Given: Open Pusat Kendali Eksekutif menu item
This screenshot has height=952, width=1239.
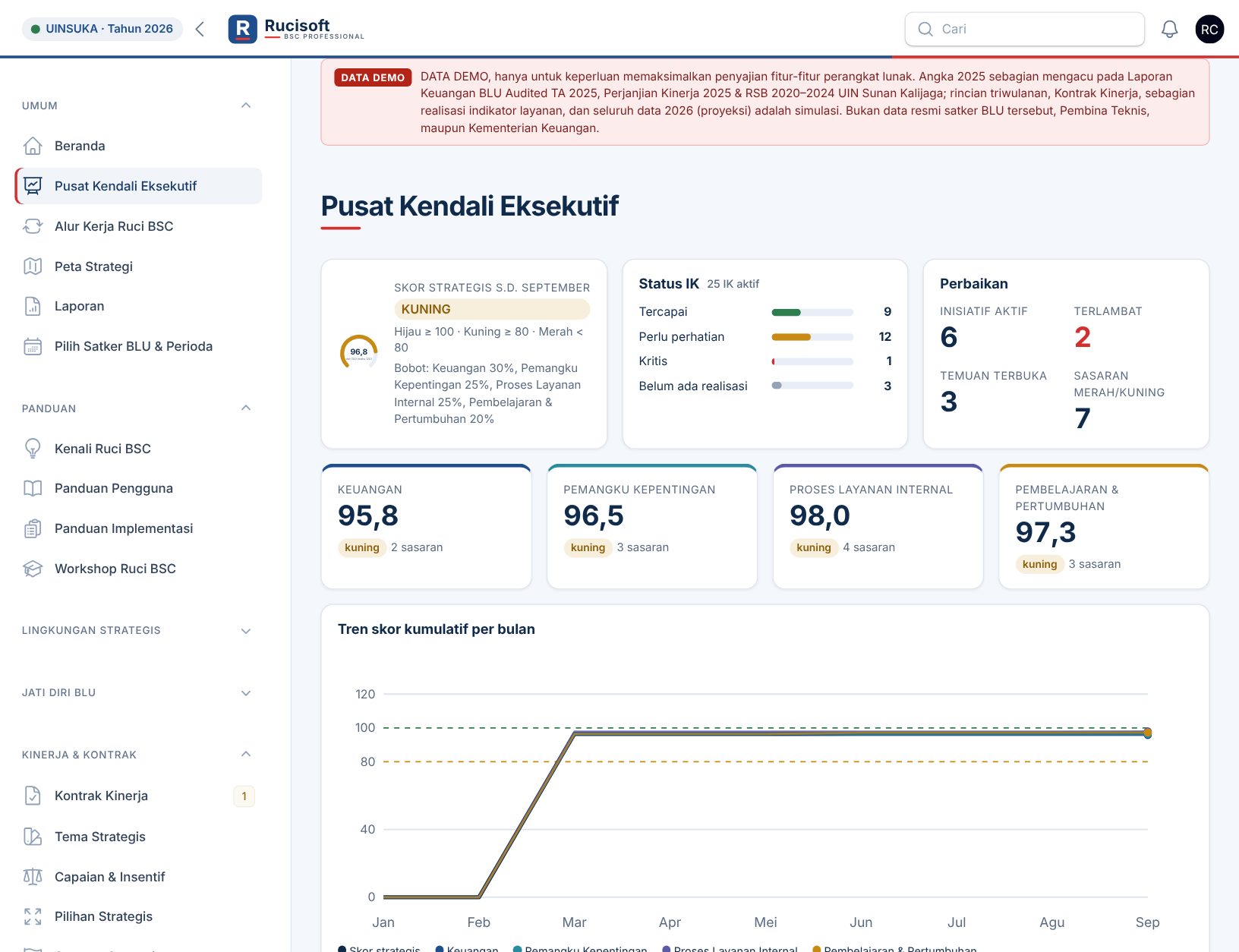Looking at the screenshot, I should click(138, 186).
